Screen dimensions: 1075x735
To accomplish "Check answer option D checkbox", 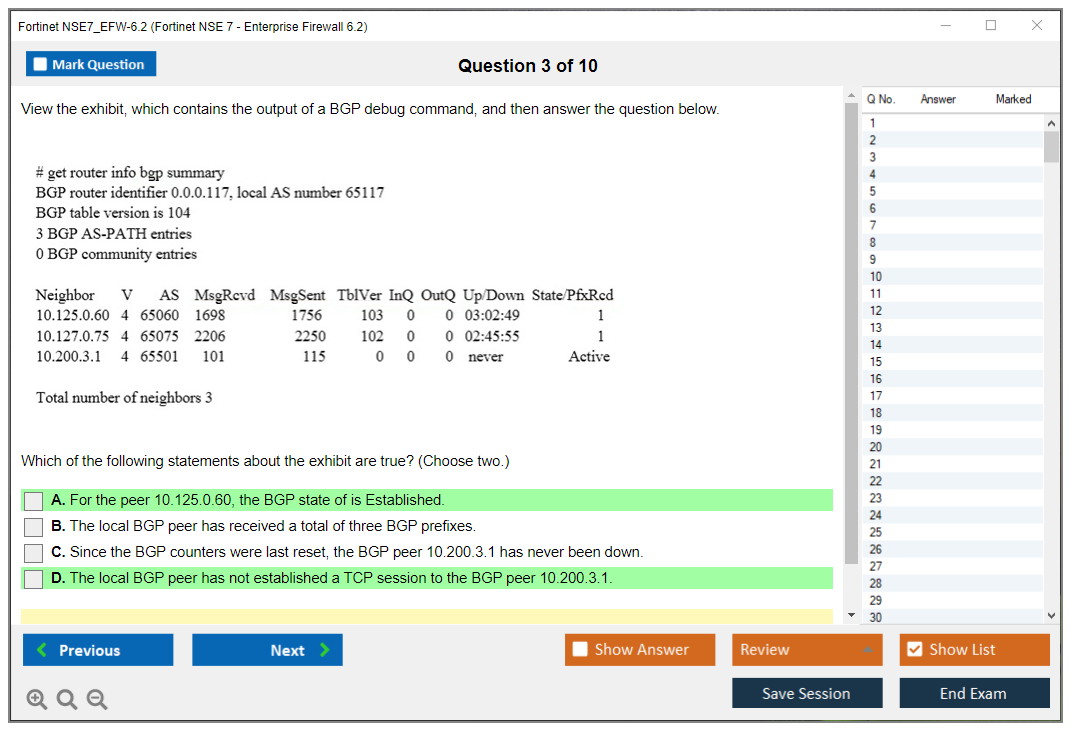I will coord(33,579).
